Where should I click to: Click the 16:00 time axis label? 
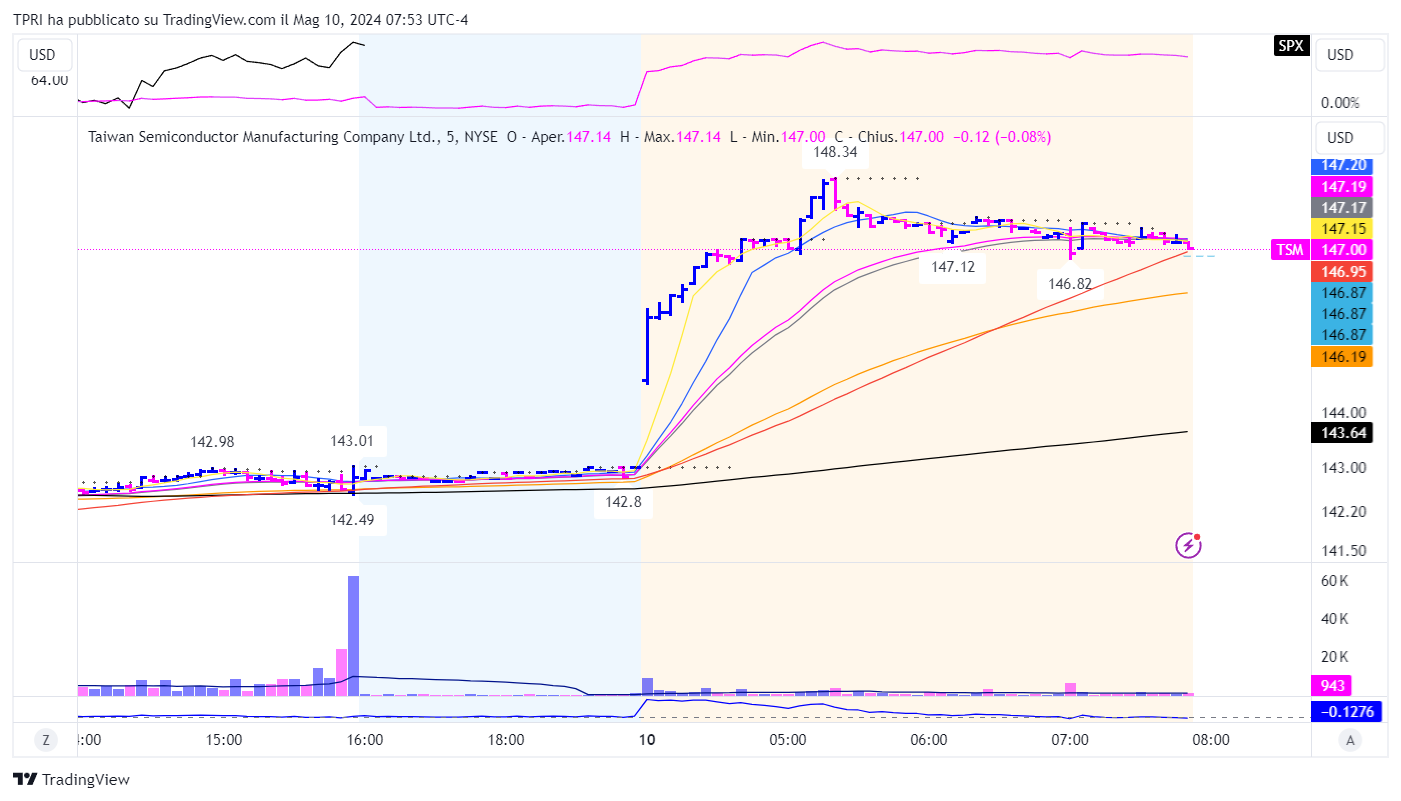point(365,740)
